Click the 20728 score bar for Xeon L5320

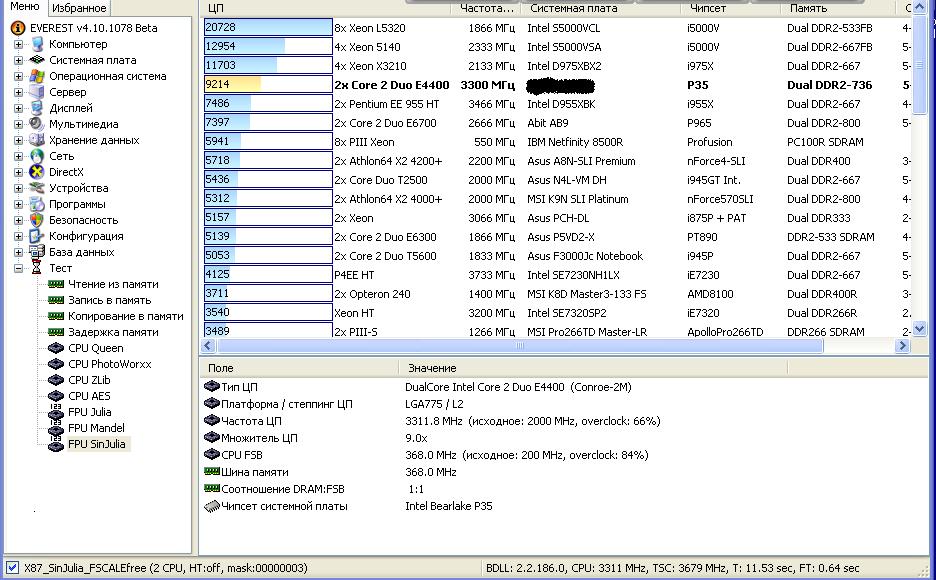(x=267, y=28)
